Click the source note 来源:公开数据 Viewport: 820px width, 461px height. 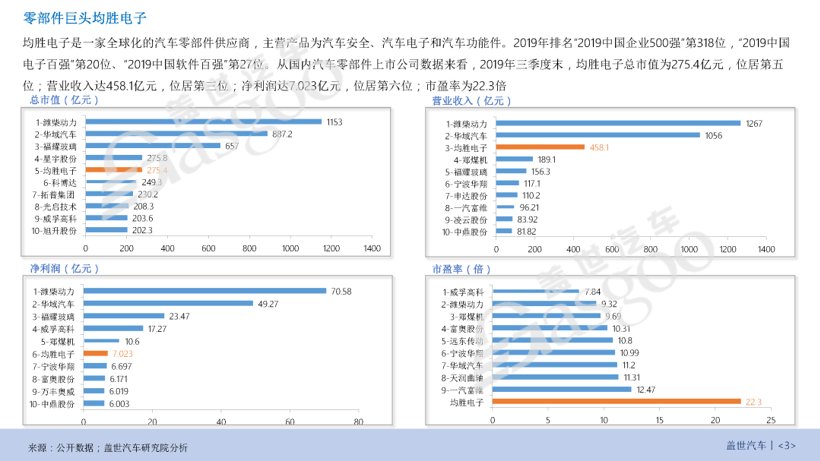(108, 447)
